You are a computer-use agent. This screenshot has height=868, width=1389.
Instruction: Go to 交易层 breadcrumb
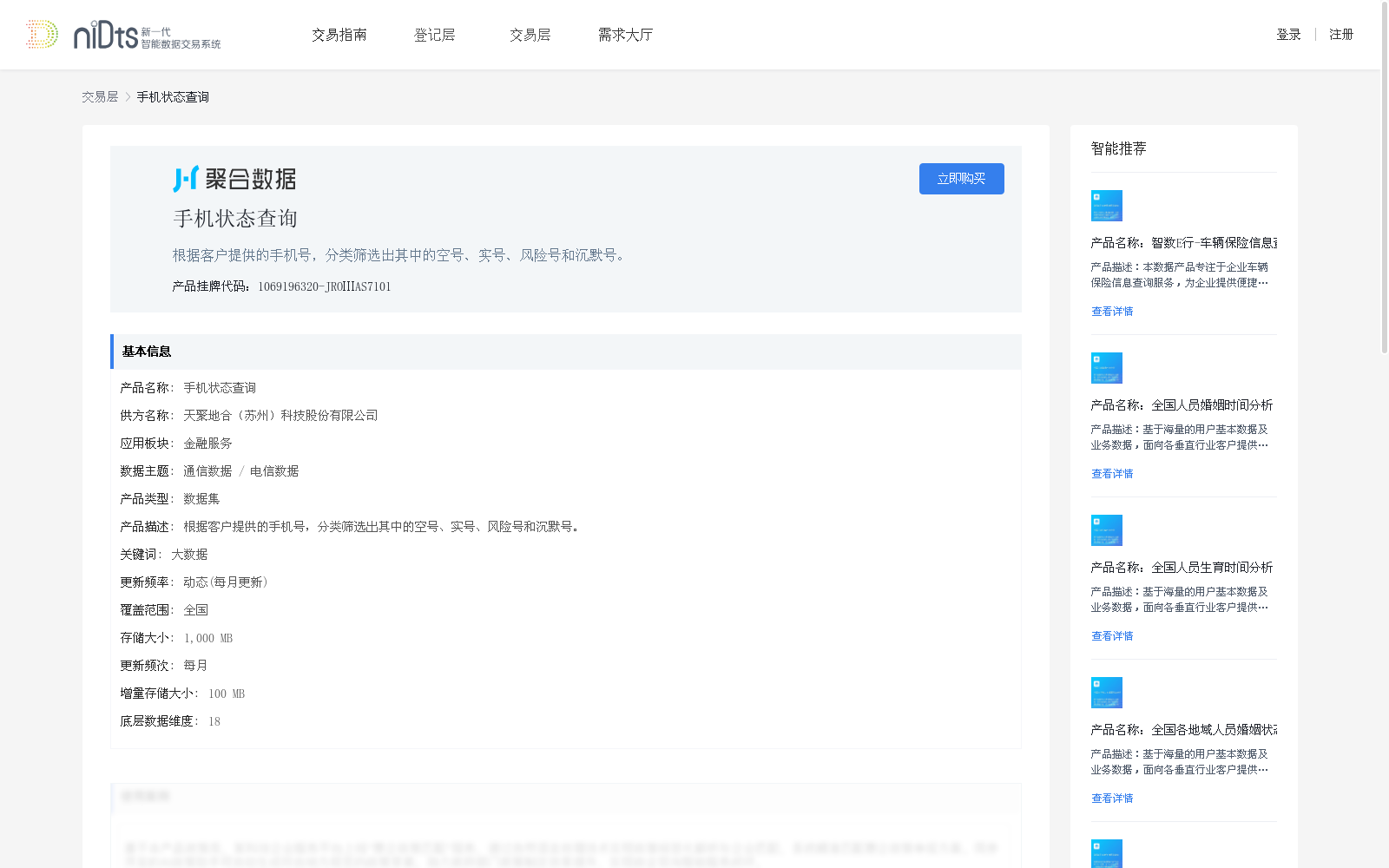pos(100,97)
